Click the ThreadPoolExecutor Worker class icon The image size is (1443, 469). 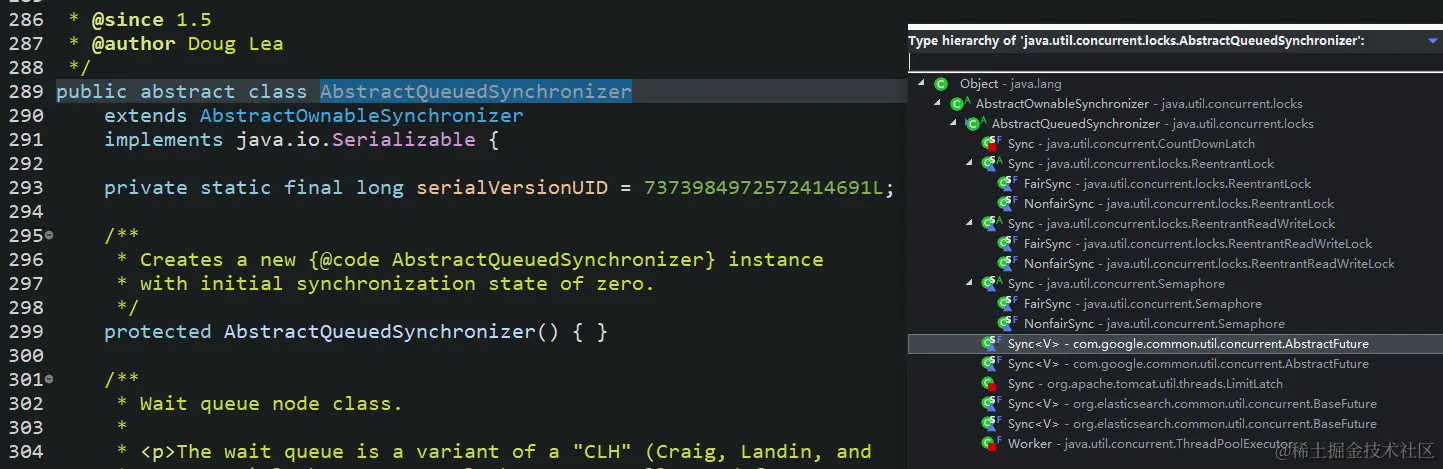click(991, 444)
